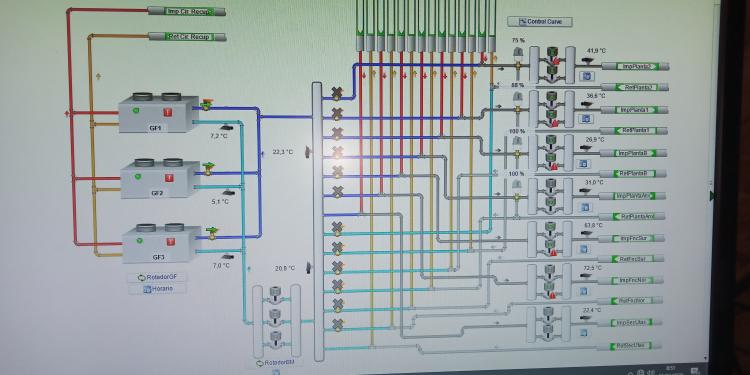Open the Imp Cir Recup link
Image resolution: width=750 pixels, height=375 pixels.
187,11
